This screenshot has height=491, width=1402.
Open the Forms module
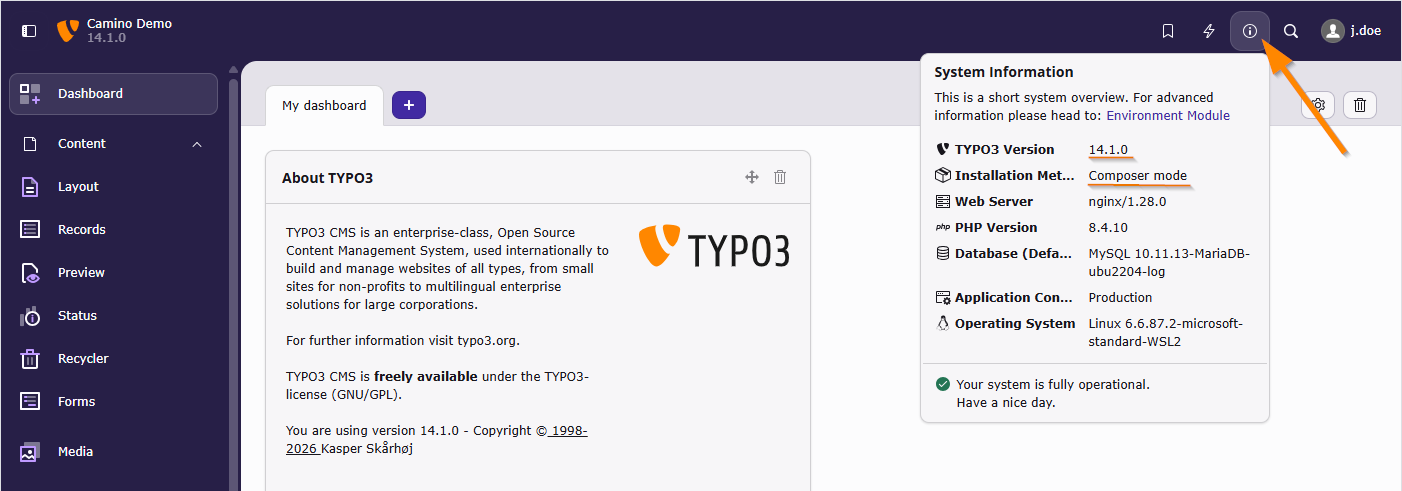(113, 402)
